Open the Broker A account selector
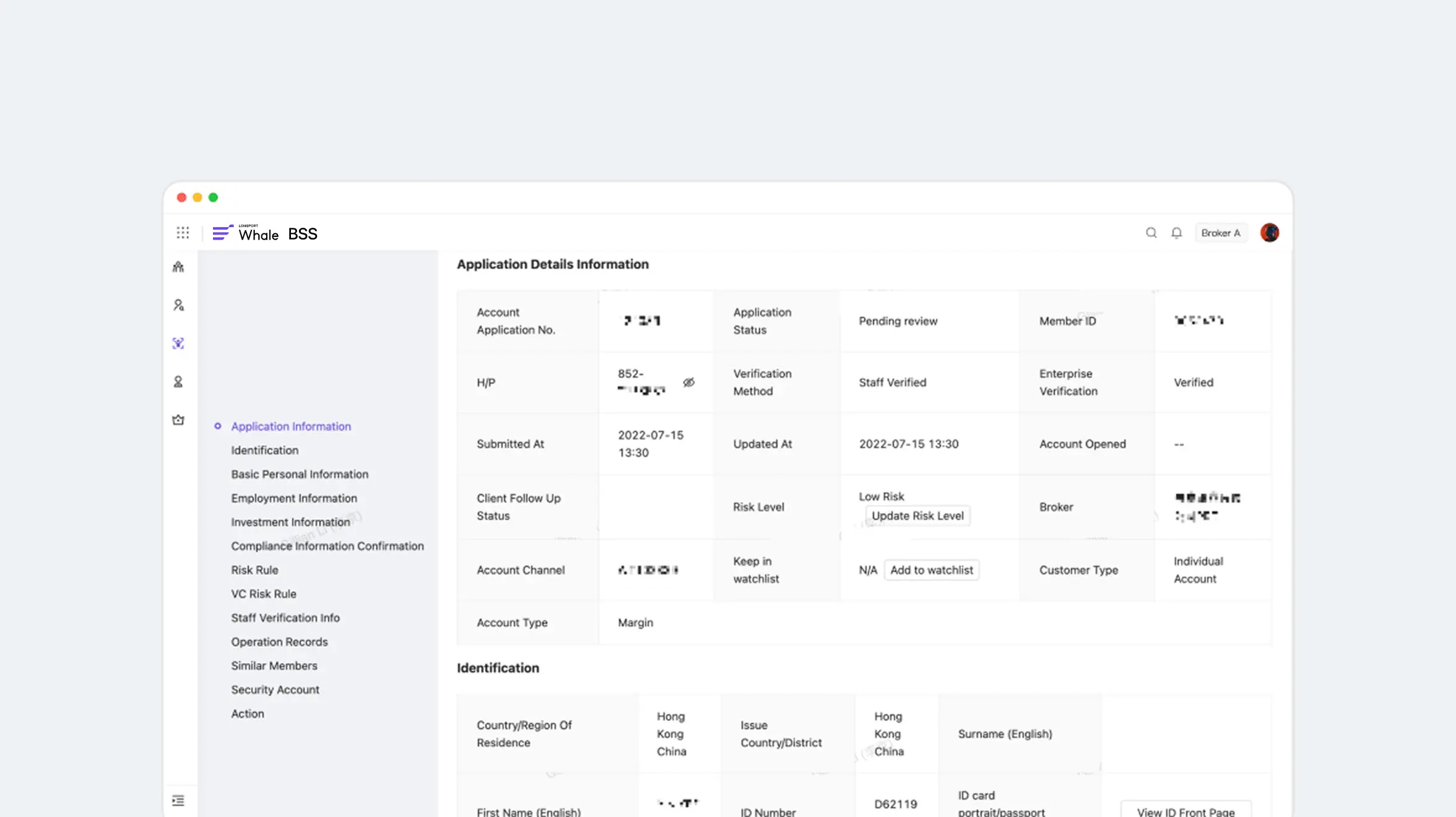This screenshot has height=817, width=1456. pyautogui.click(x=1220, y=233)
